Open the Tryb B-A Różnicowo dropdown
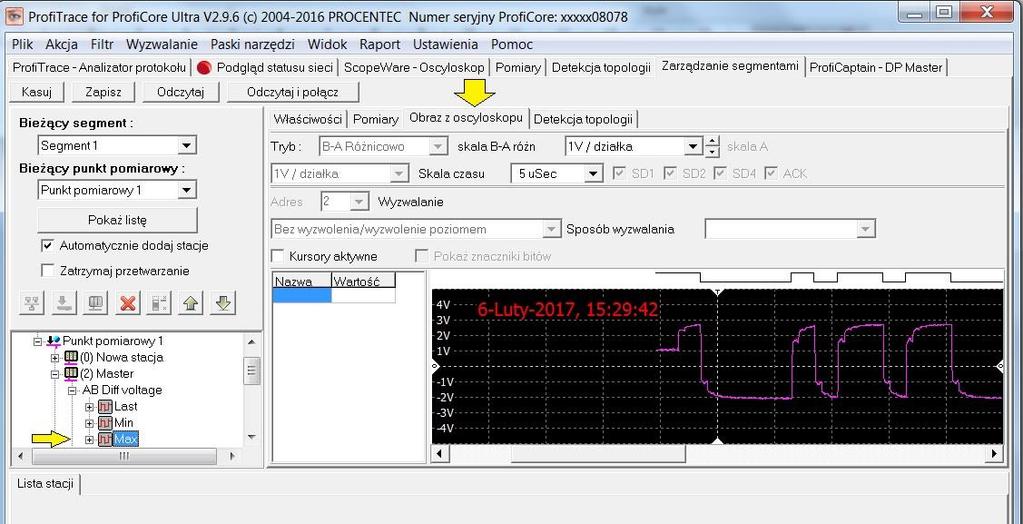 [440, 147]
